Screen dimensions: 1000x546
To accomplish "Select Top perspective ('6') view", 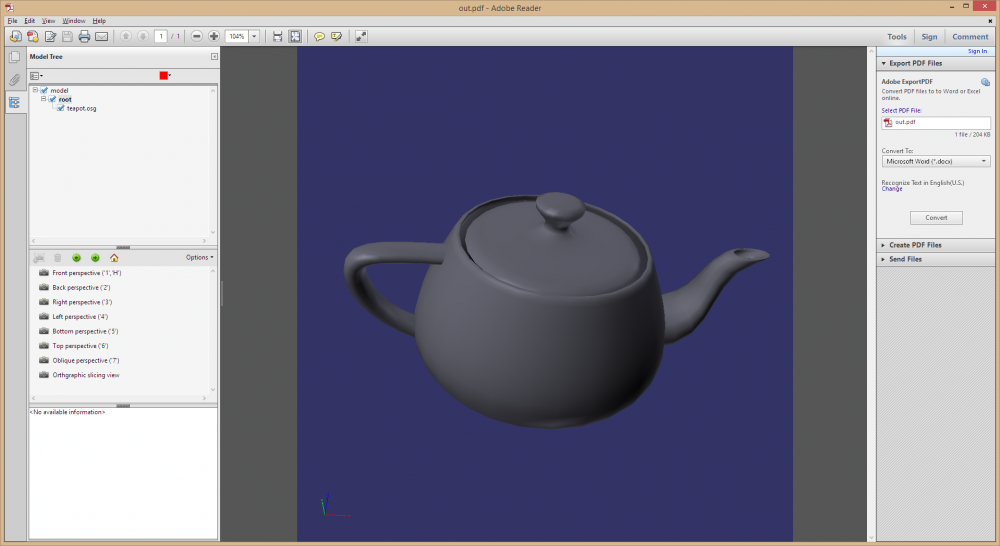I will coord(80,346).
